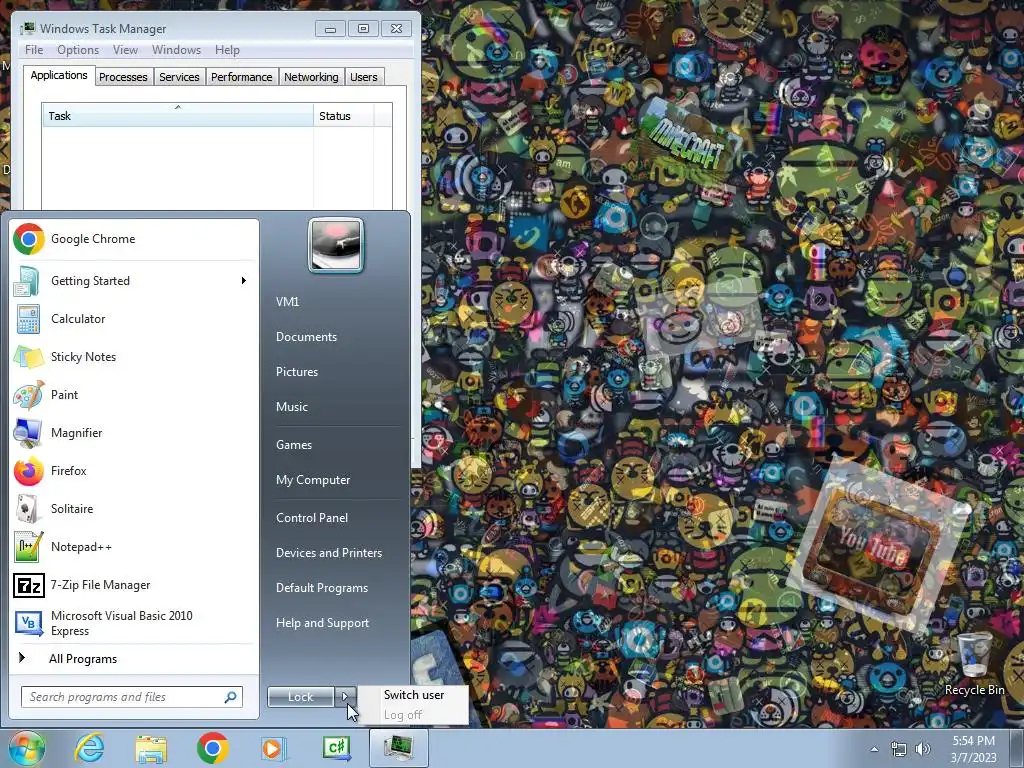
Task: Click the Lock button
Action: pyautogui.click(x=300, y=697)
